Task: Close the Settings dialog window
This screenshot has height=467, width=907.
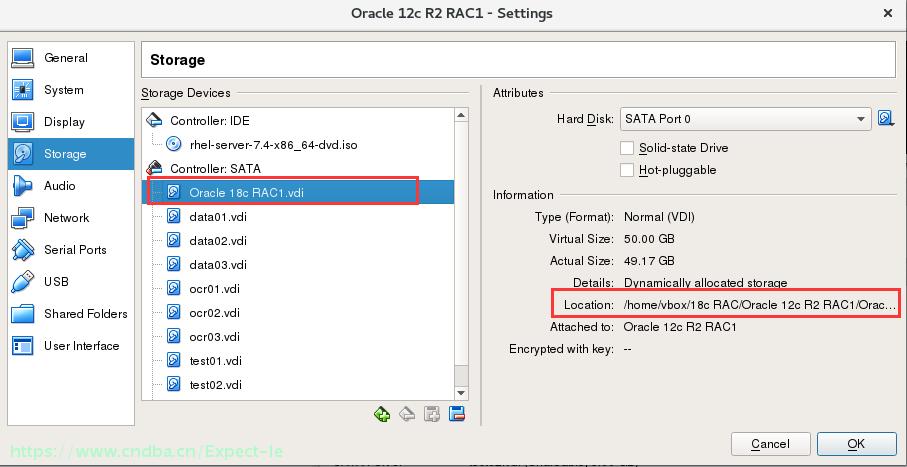Action: 888,13
